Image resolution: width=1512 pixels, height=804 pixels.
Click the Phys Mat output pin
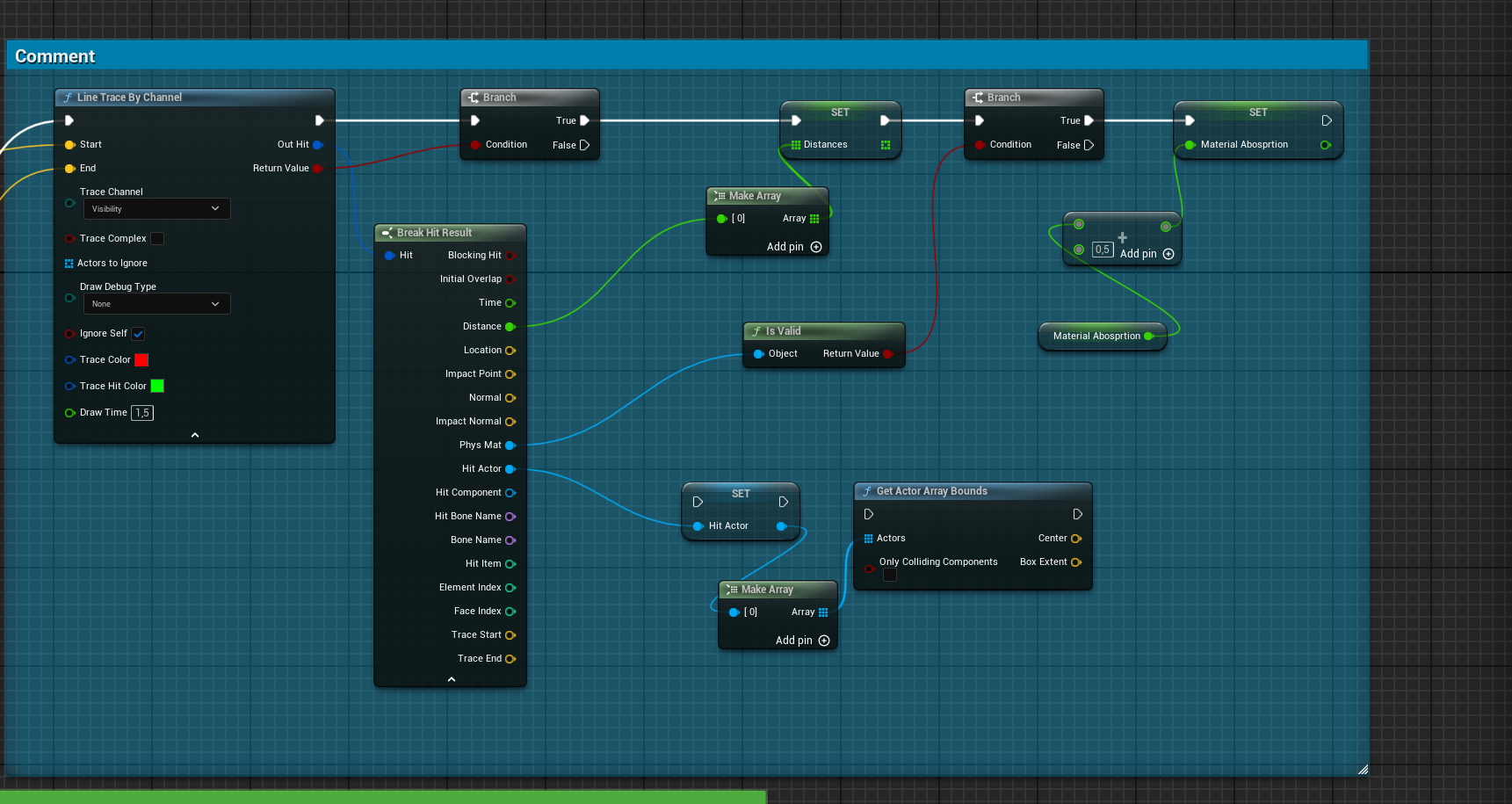coord(510,445)
